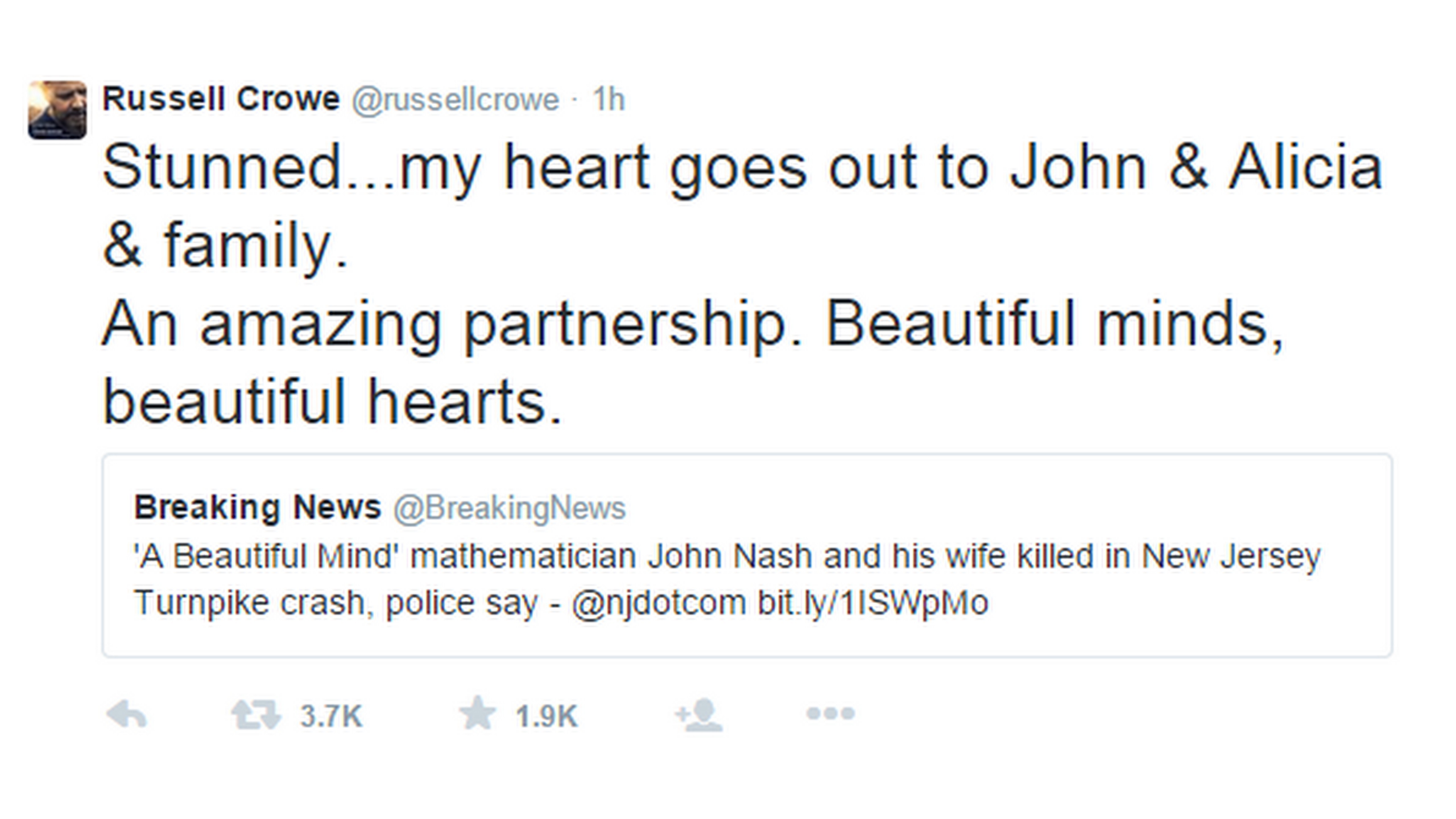Open the Breaking News account name

[258, 507]
